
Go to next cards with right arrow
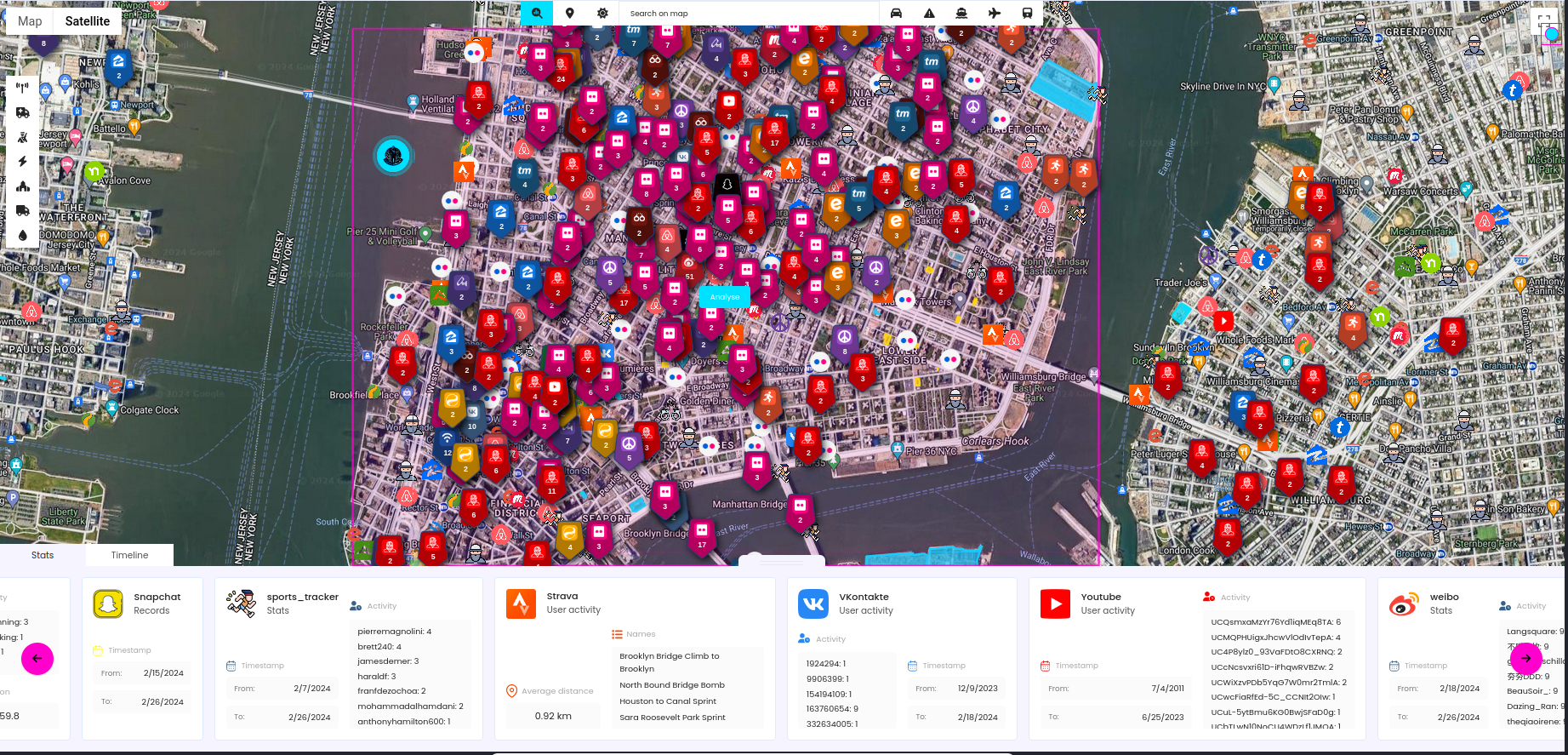click(1525, 658)
